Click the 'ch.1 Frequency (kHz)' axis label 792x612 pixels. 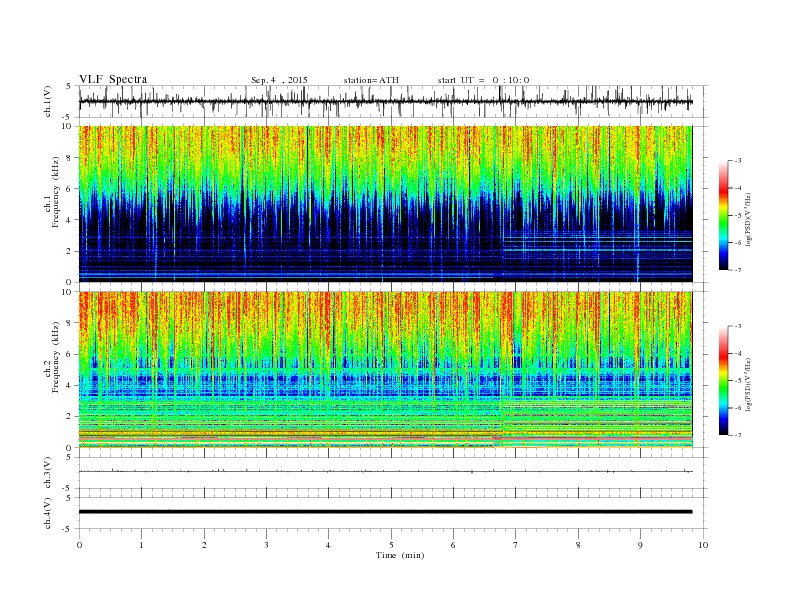[x=53, y=192]
